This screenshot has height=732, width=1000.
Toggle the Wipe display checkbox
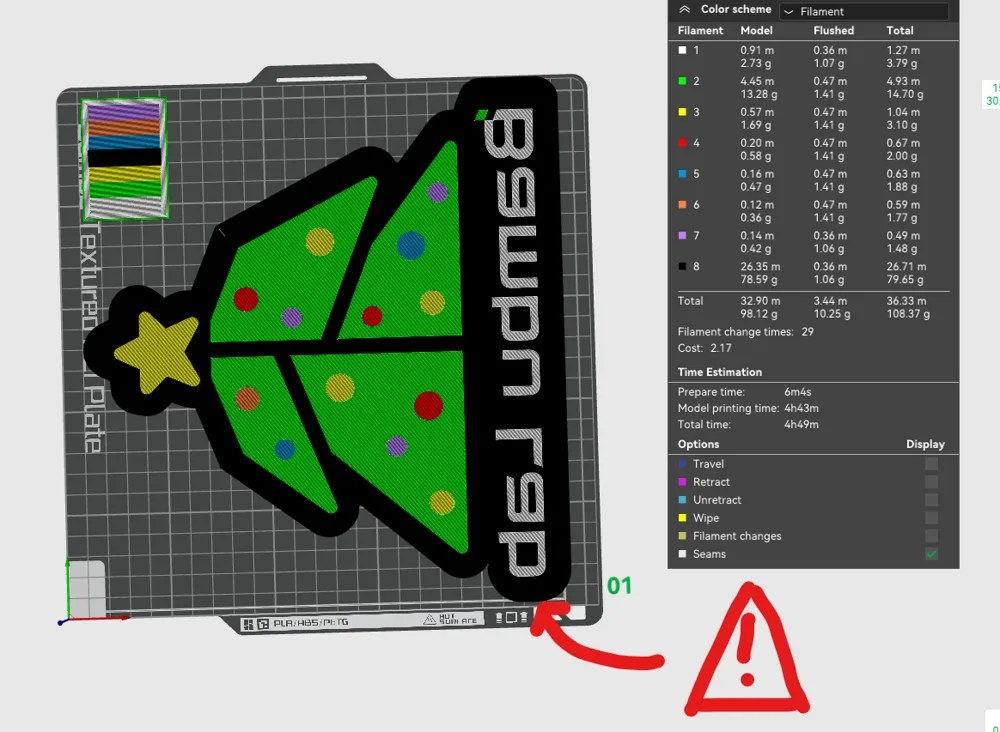click(x=931, y=518)
